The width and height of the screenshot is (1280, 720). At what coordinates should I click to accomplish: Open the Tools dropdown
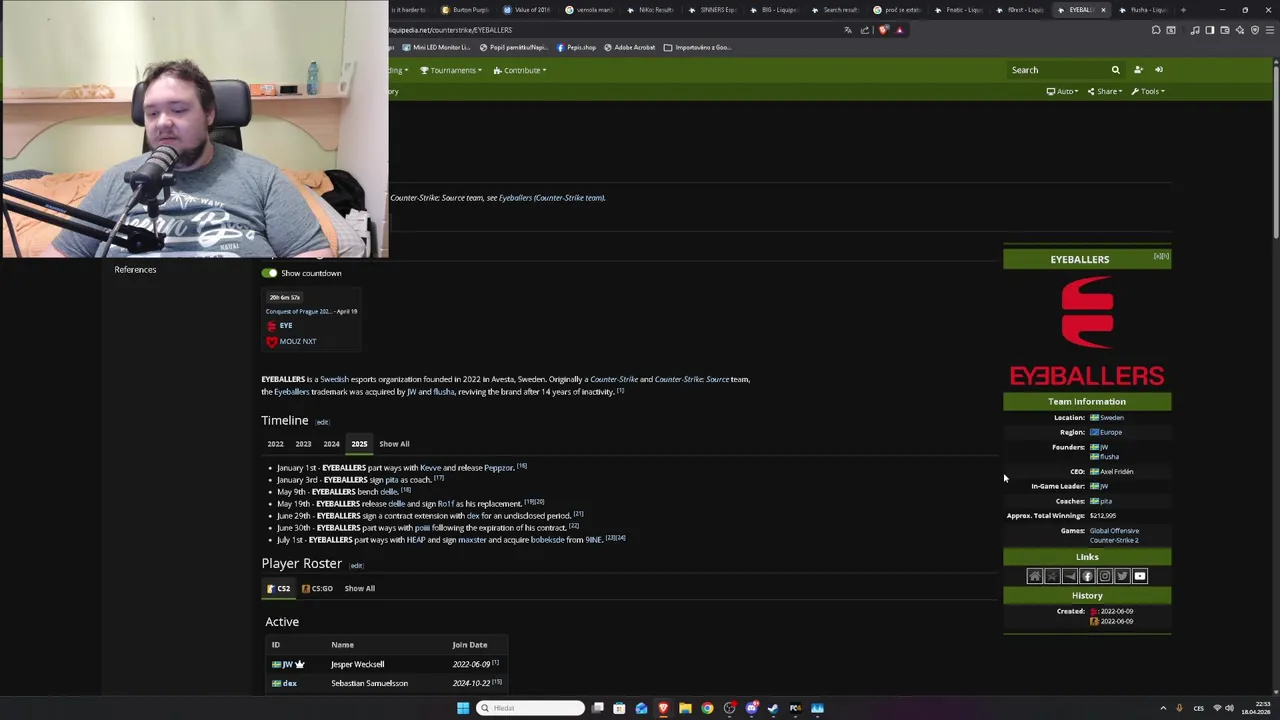pos(1148,91)
